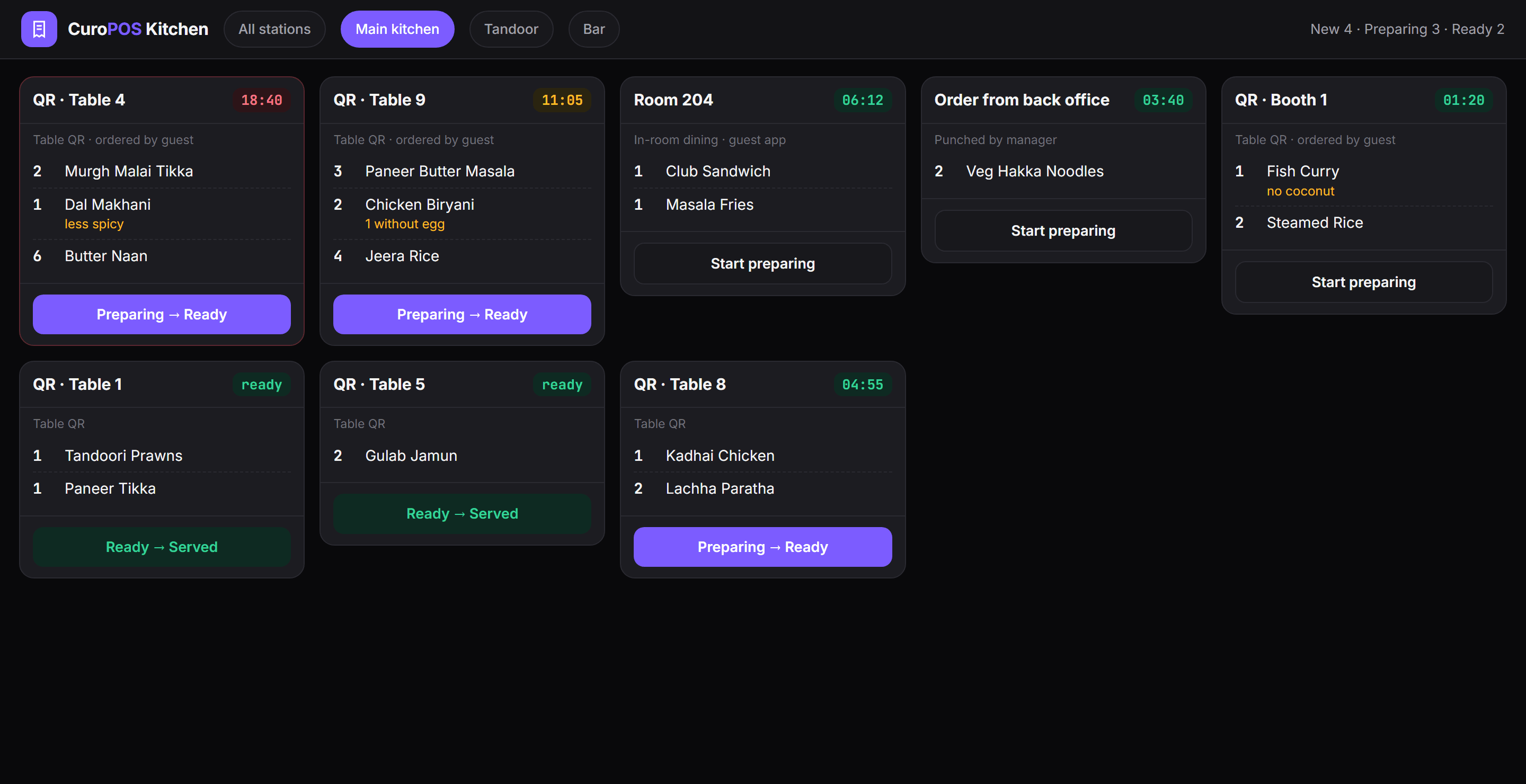Start preparing the back office order
Screen dimensions: 1526x784
1063,231
